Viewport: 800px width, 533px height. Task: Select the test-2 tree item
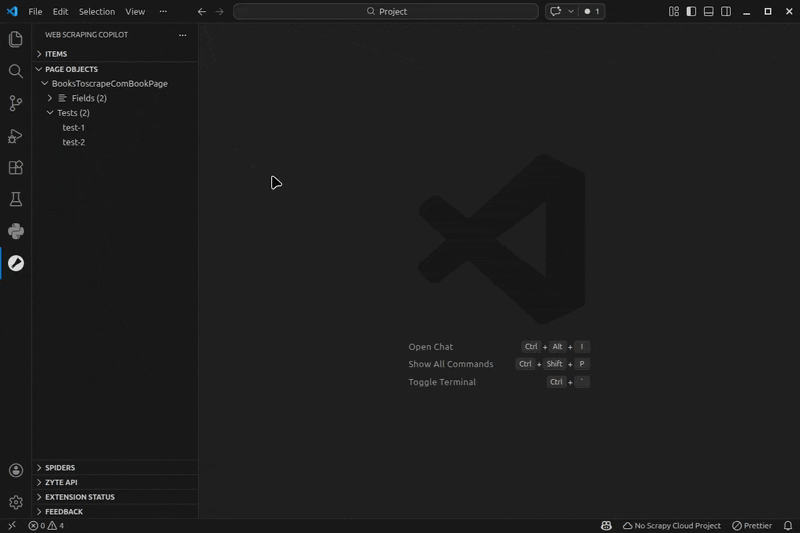(73, 142)
